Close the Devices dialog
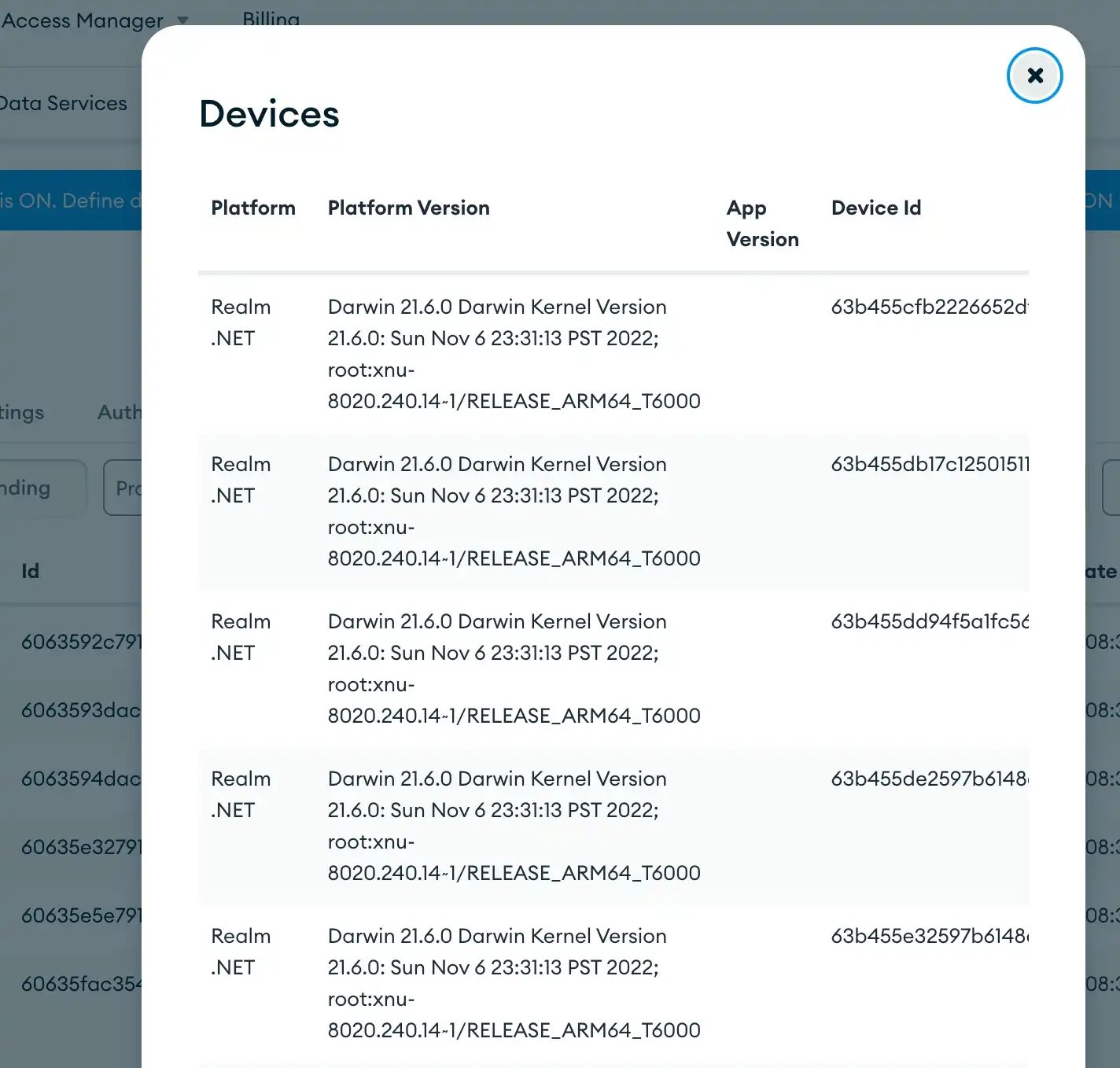 click(1035, 75)
